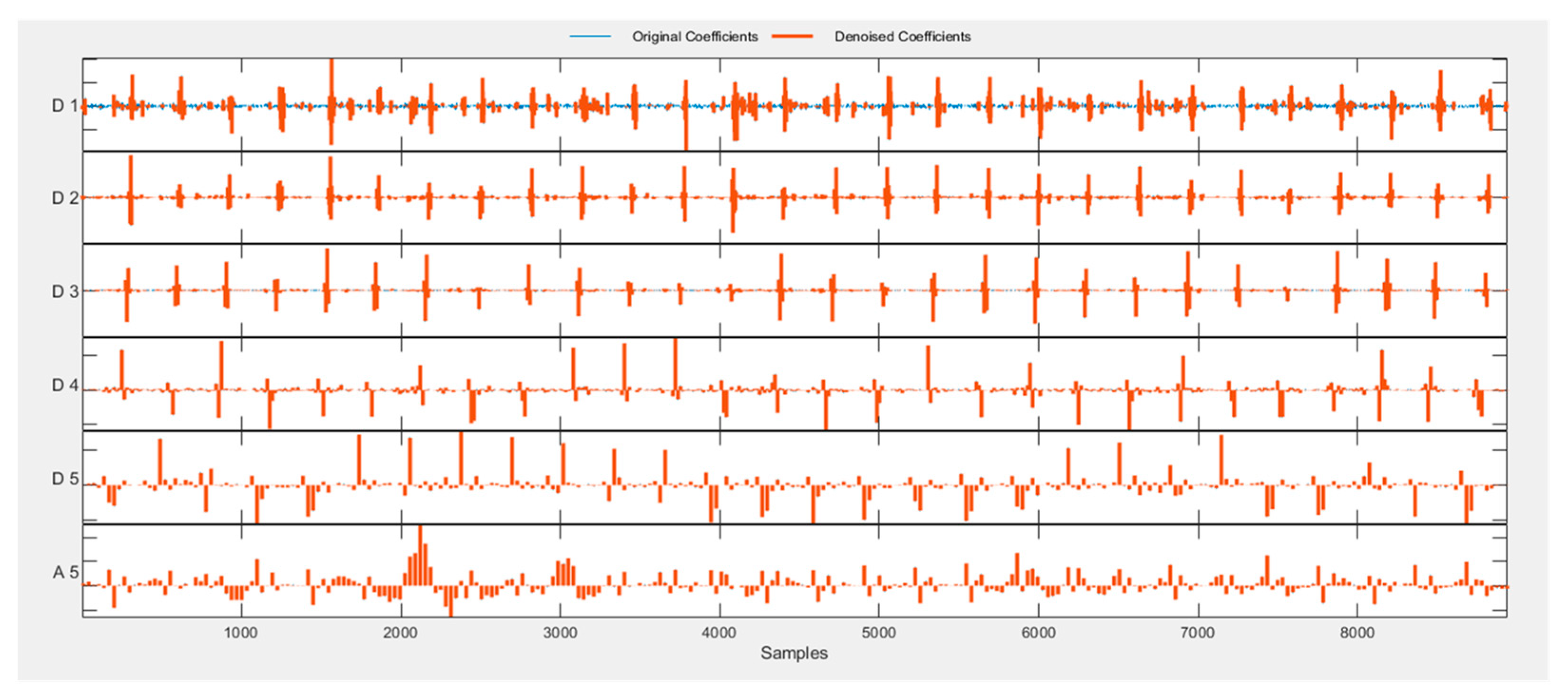
Task: Click the D 4 subplot label
Action: (65, 385)
